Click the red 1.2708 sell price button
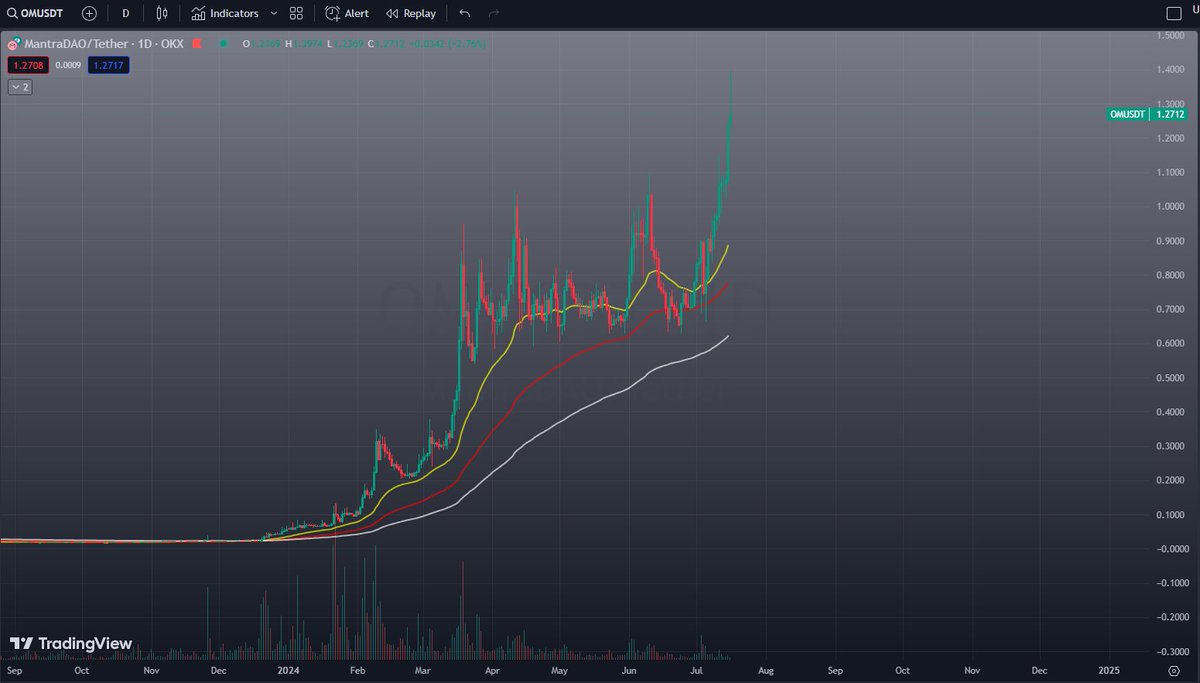 tap(26, 65)
